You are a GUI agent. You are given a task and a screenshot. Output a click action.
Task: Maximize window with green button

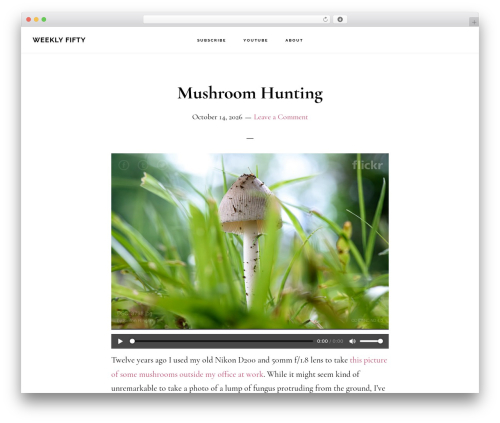[44, 19]
